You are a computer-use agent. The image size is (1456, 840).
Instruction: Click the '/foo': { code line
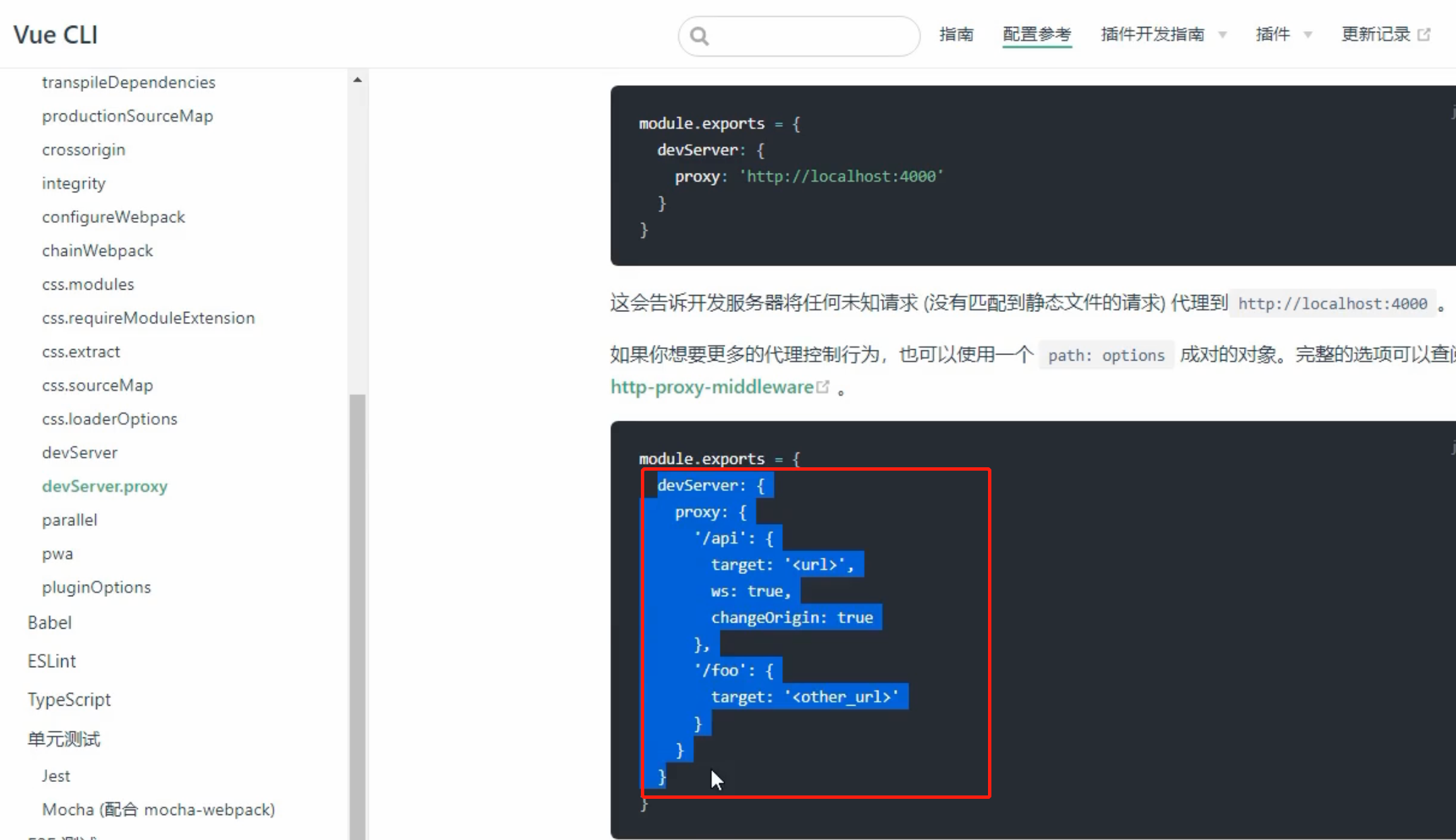[x=733, y=671]
